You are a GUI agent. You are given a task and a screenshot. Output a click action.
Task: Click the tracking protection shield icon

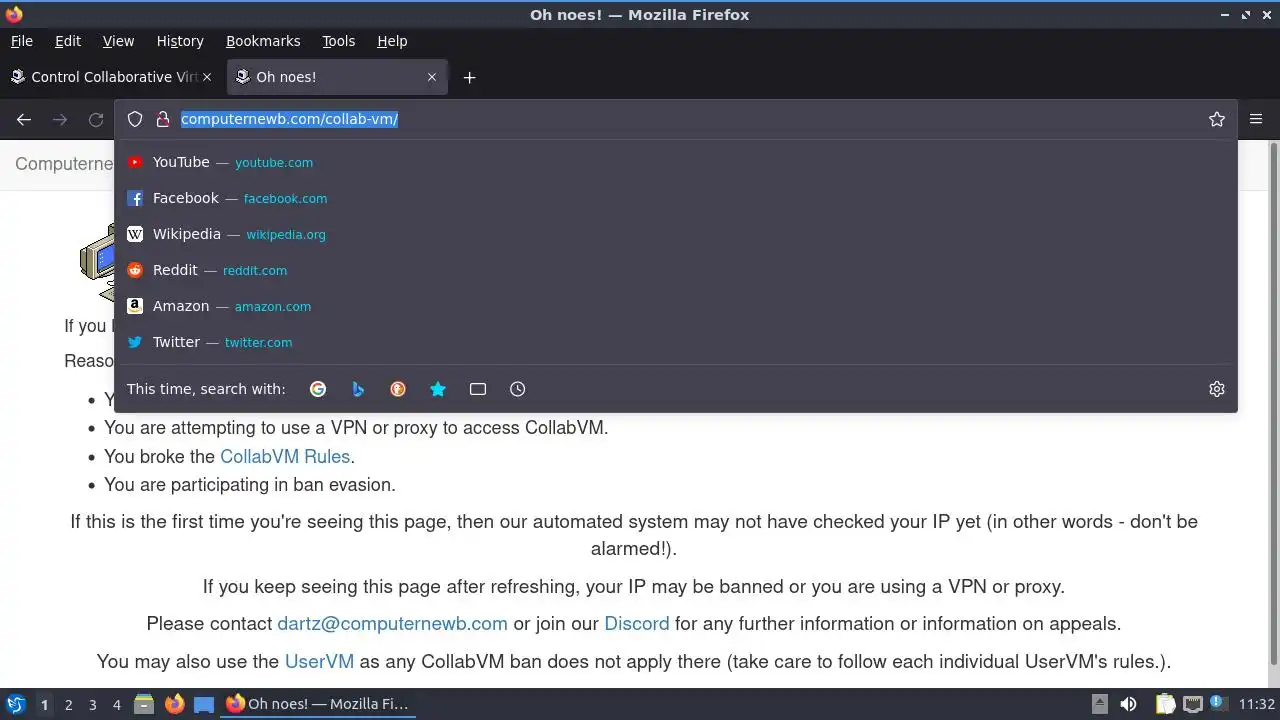[x=135, y=119]
